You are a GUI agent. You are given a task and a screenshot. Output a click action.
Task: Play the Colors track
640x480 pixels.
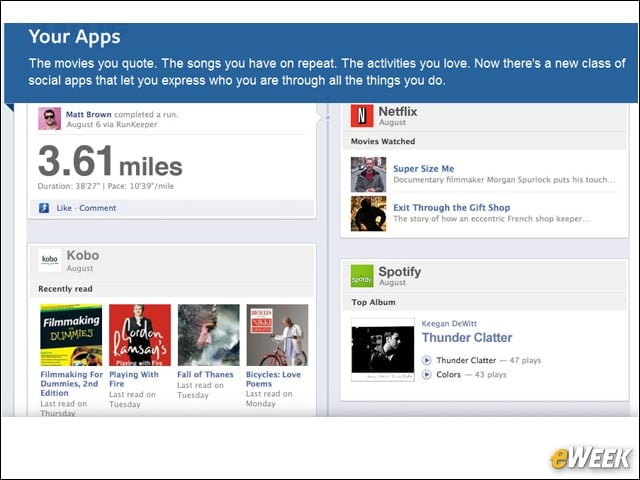tap(427, 374)
